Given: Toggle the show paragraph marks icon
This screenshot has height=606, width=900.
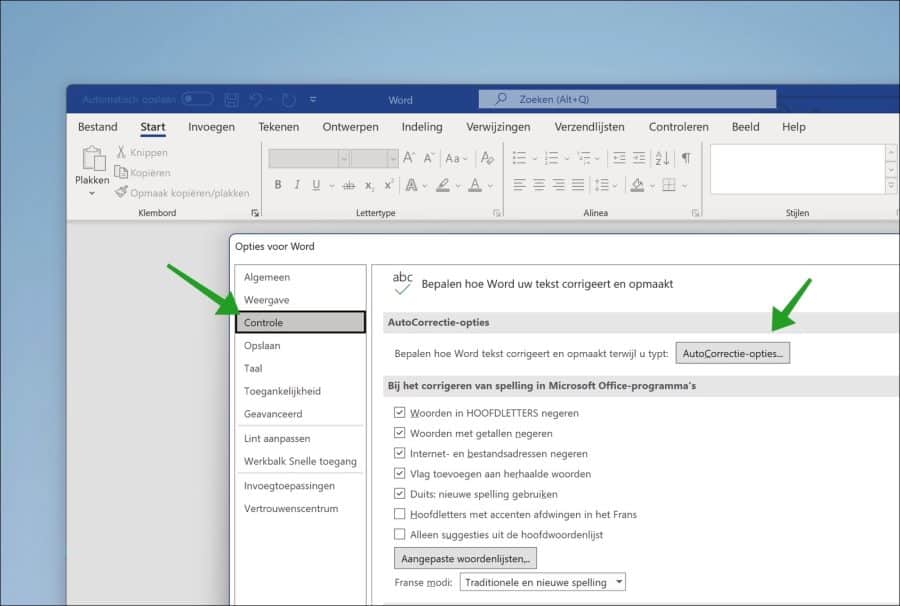Looking at the screenshot, I should tap(686, 158).
